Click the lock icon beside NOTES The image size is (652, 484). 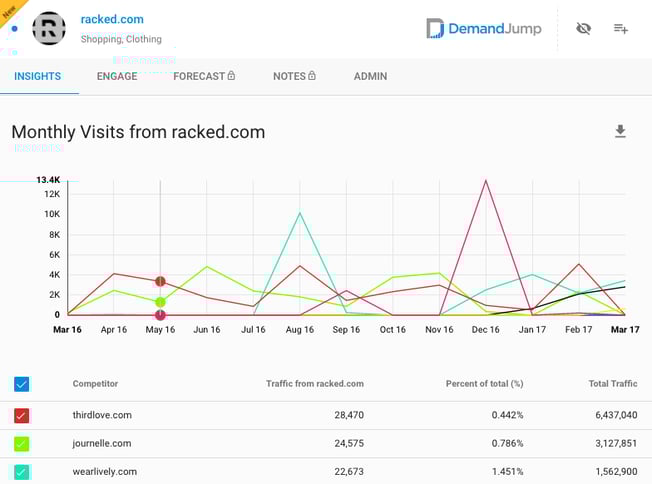pos(312,76)
